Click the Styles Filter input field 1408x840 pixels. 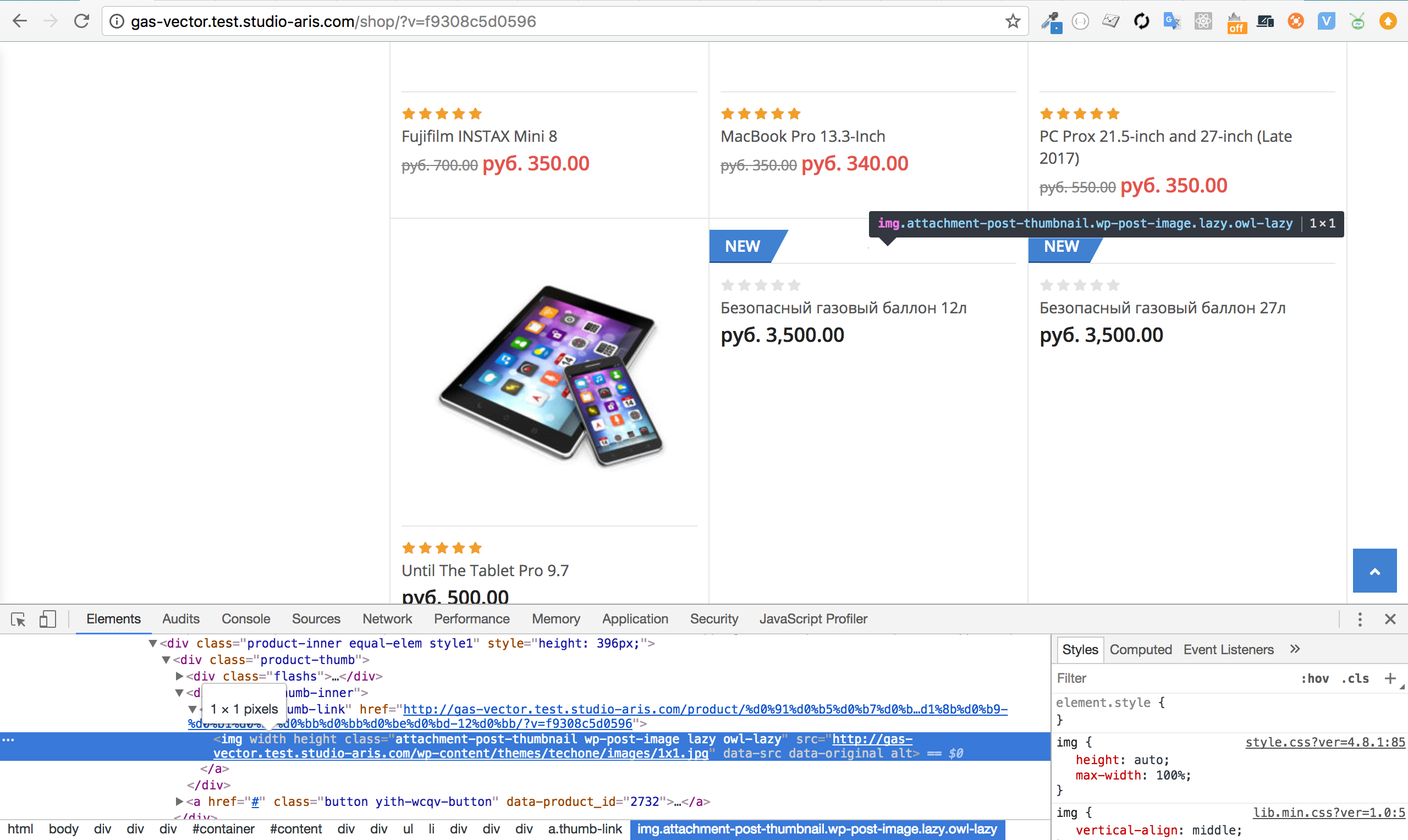click(1172, 678)
